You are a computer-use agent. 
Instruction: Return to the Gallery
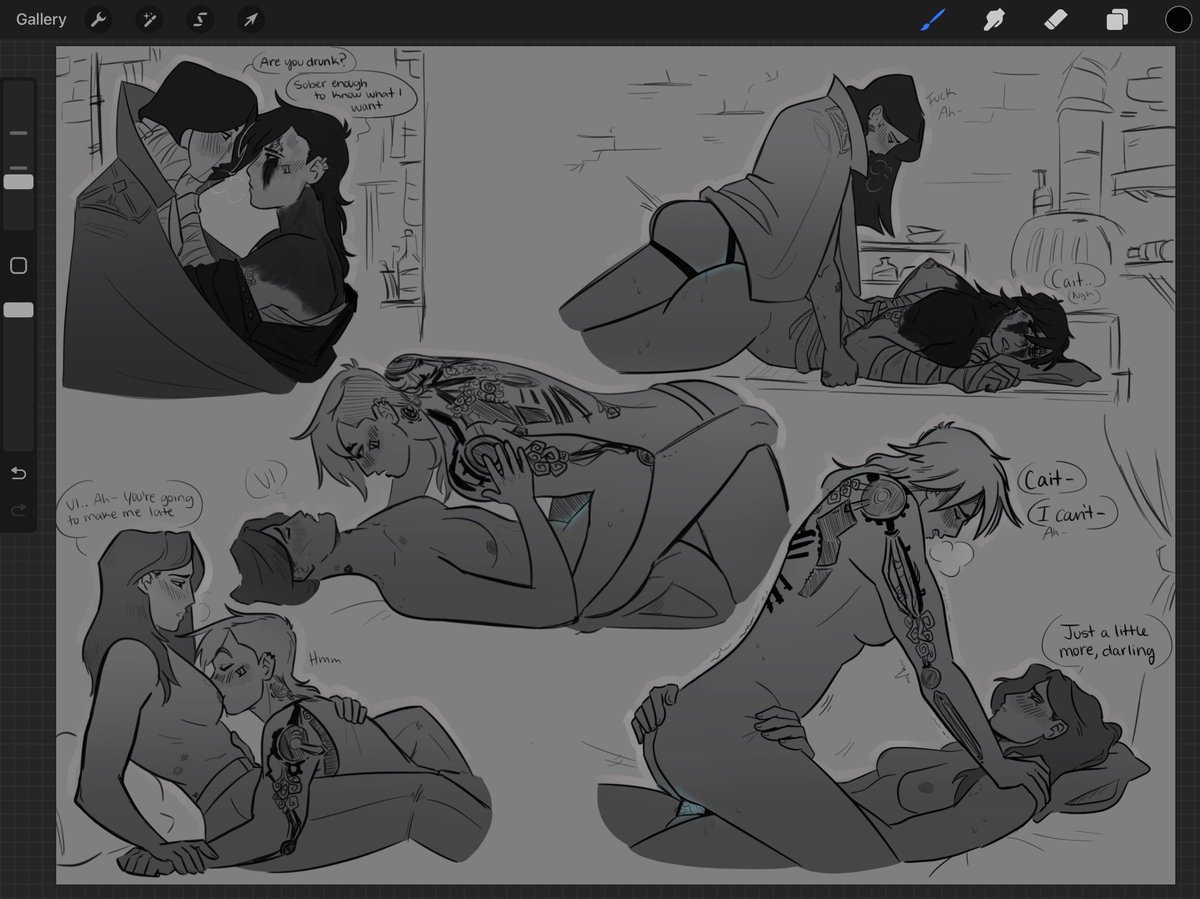(41, 19)
